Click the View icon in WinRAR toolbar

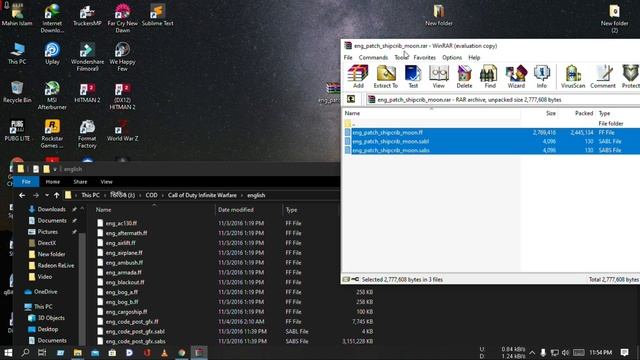click(438, 76)
